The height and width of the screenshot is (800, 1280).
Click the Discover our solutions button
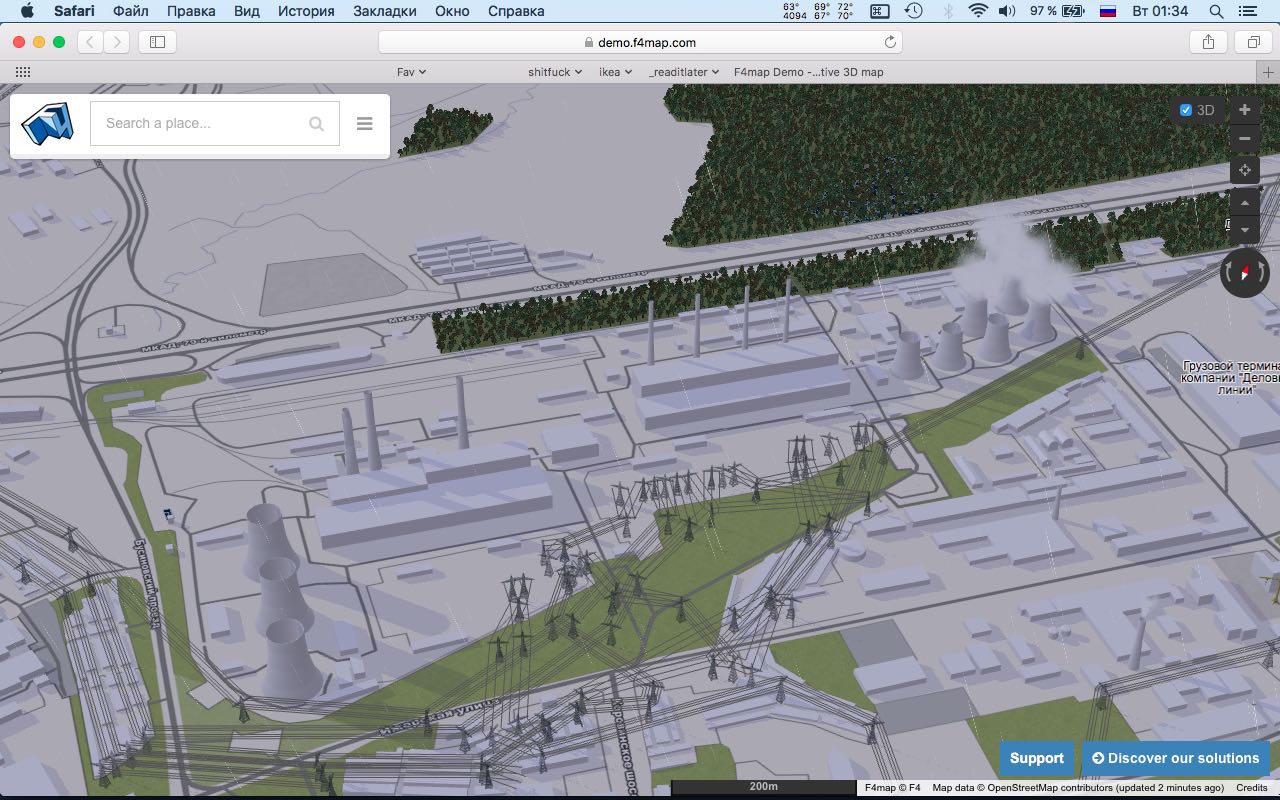click(x=1175, y=758)
